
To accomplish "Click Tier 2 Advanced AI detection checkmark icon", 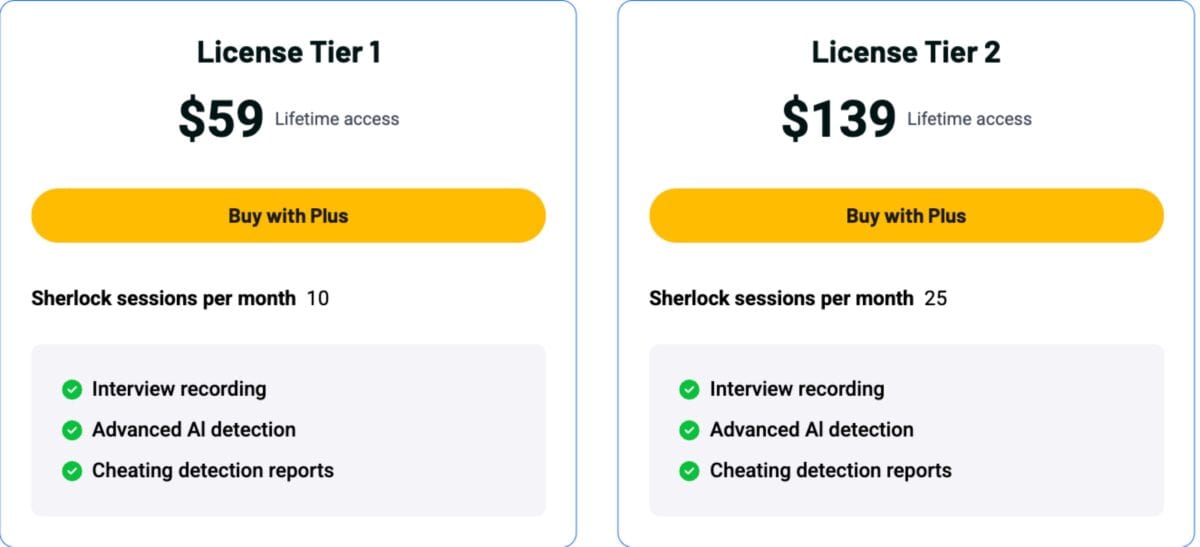I will tap(689, 430).
